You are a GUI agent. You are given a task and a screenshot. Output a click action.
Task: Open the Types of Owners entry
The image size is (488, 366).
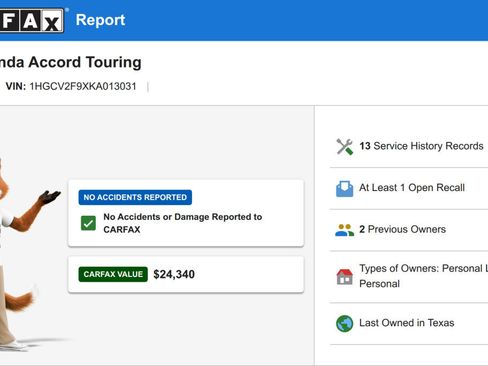point(409,277)
